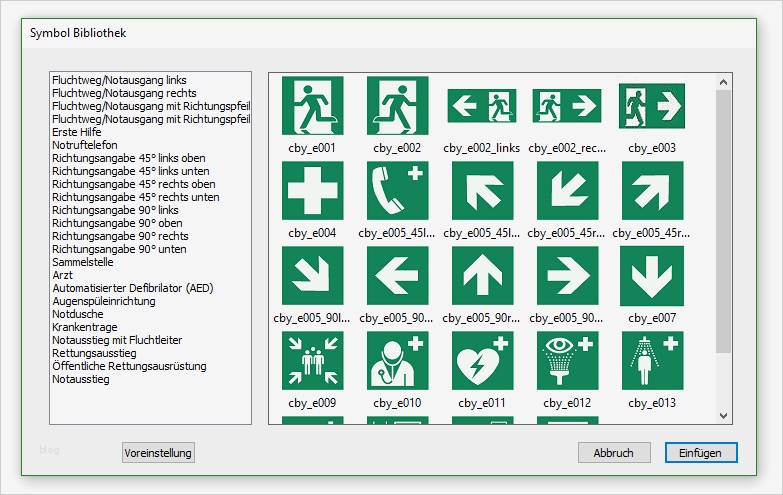This screenshot has width=783, height=495.
Task: Choose the cby_e009 assembly point symbol
Action: point(313,361)
